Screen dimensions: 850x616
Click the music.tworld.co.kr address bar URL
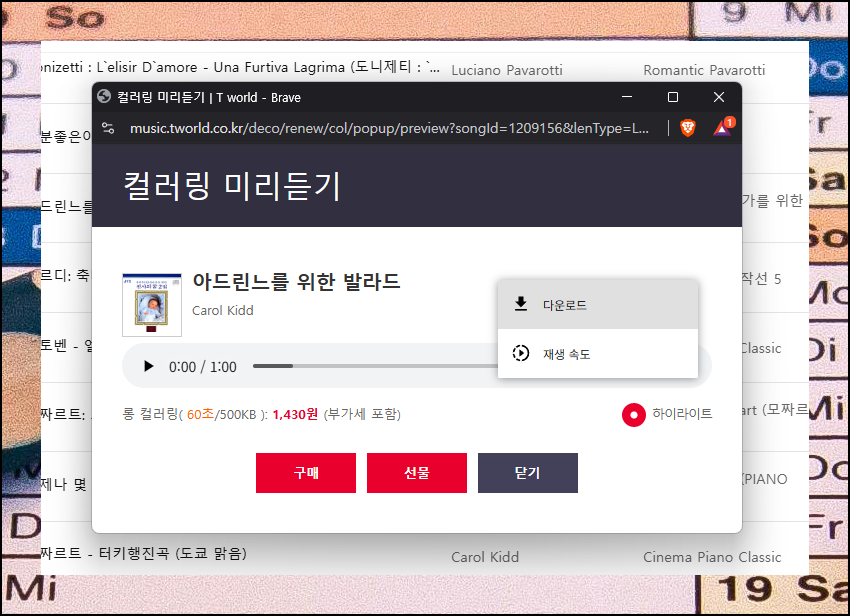pyautogui.click(x=389, y=128)
